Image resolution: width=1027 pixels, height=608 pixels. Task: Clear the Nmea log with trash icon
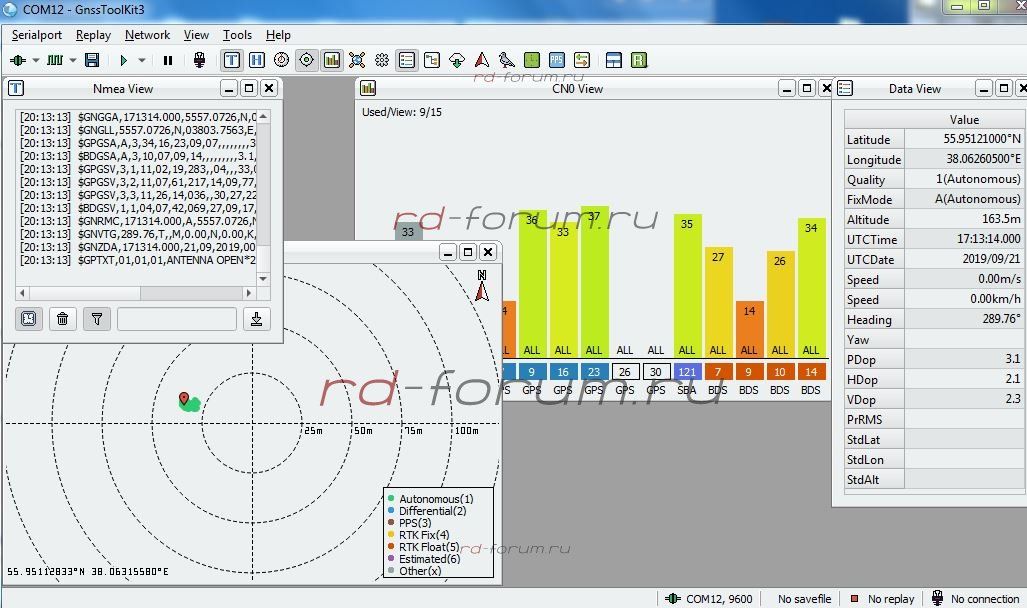pos(62,318)
